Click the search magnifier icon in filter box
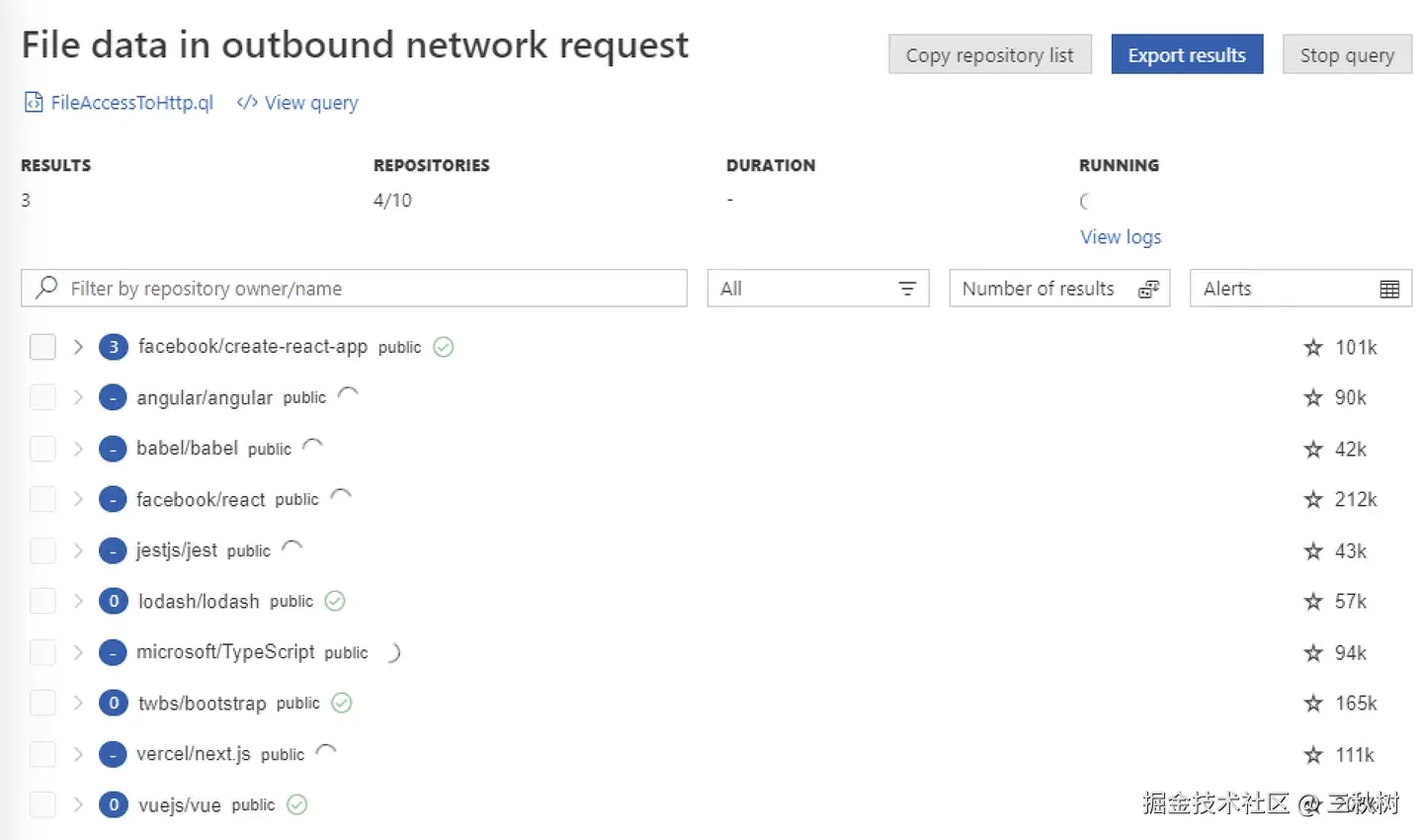1423x840 pixels. point(46,288)
